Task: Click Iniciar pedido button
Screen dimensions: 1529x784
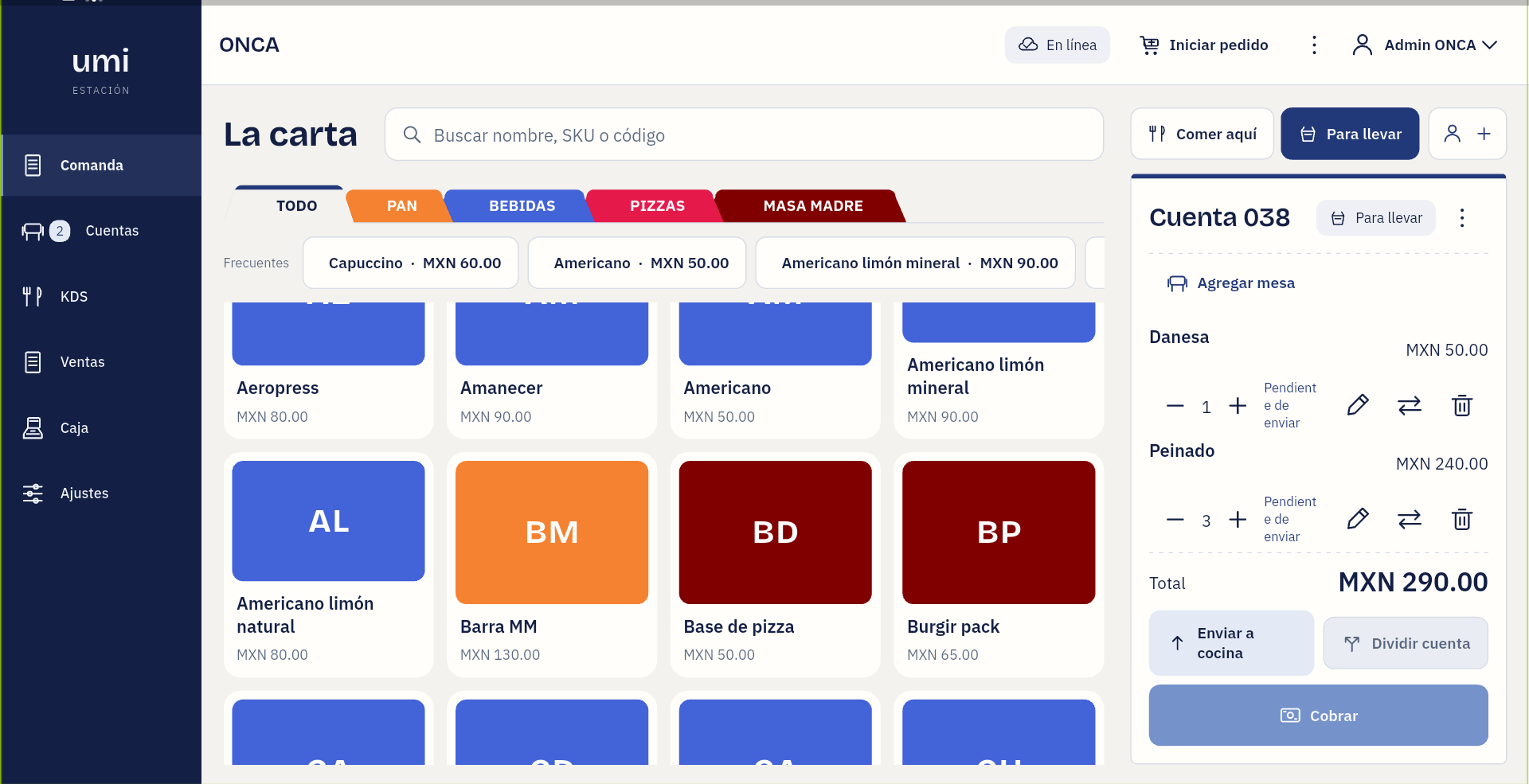Action: [x=1204, y=45]
